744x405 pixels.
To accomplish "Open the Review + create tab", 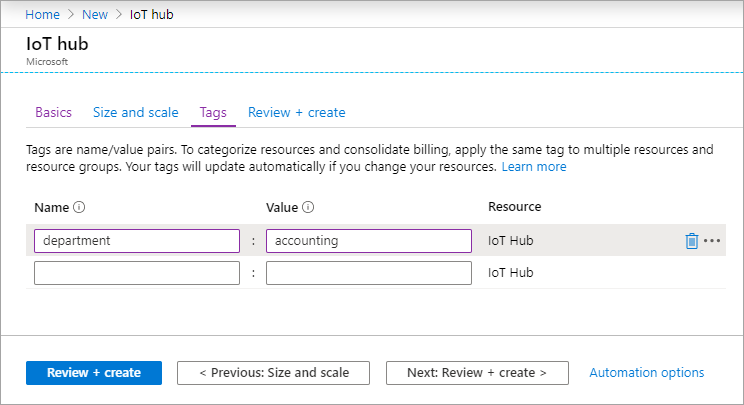I will (297, 113).
